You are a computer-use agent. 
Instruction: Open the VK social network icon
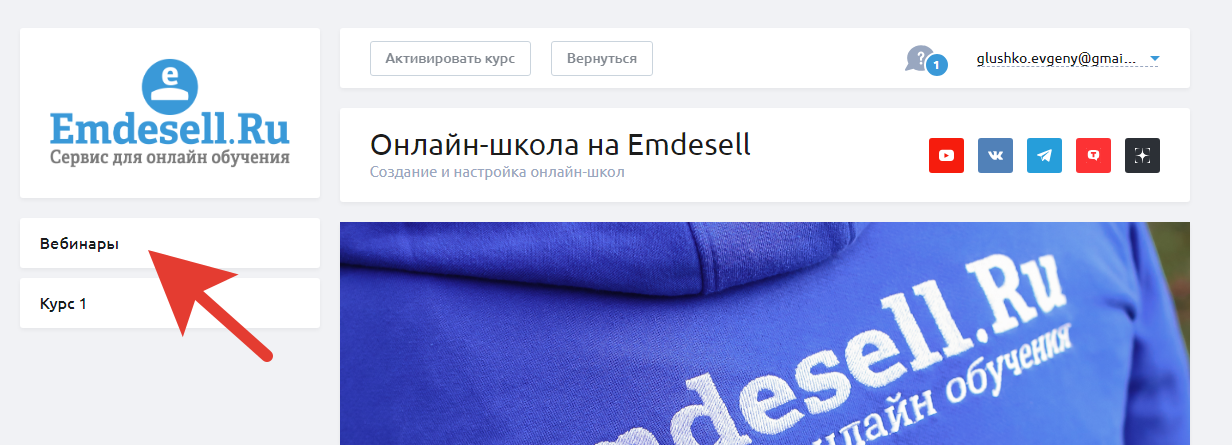coord(995,156)
